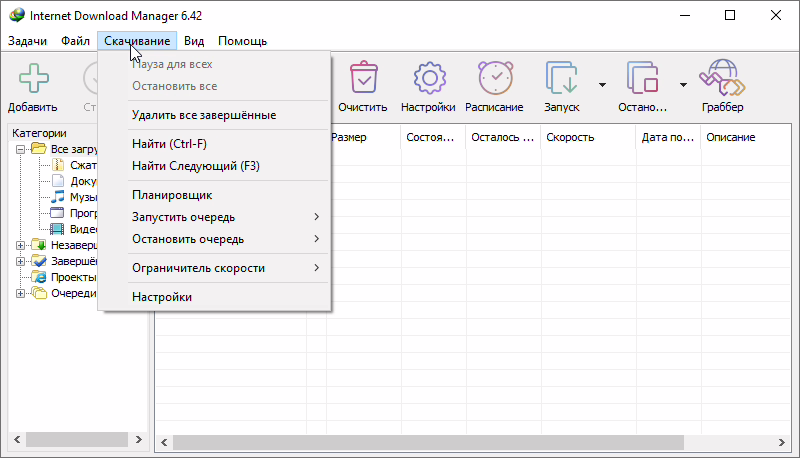Open Настройки gear icon in toolbar
Viewport: 800px width, 458px height.
click(428, 79)
